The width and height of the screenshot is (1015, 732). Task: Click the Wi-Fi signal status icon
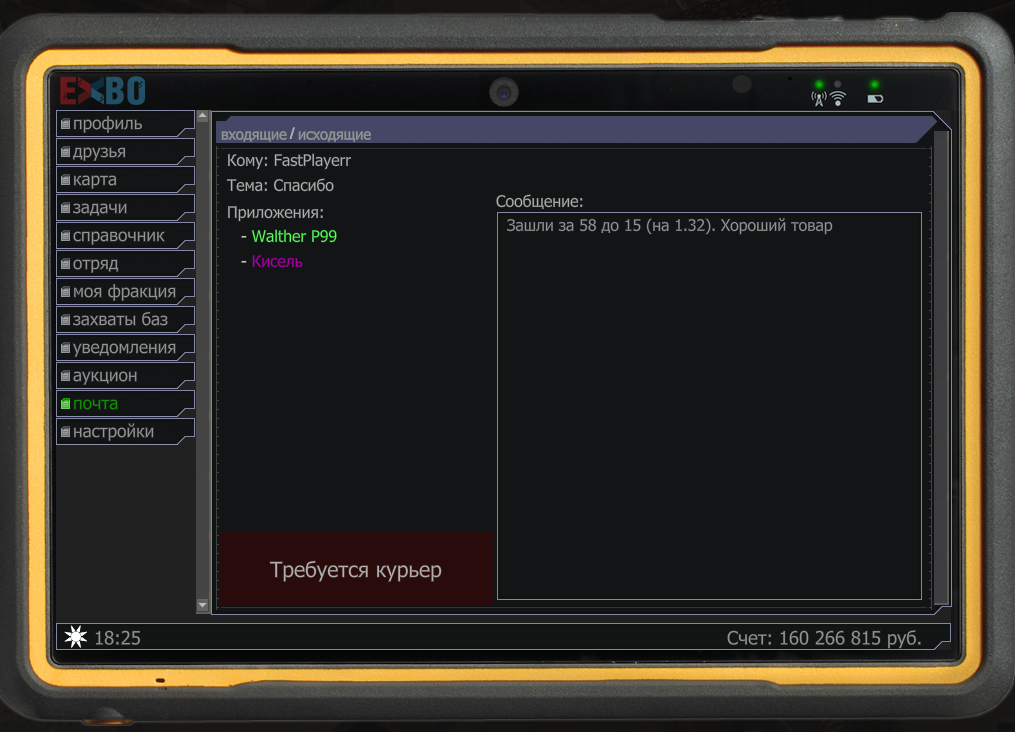(x=838, y=98)
